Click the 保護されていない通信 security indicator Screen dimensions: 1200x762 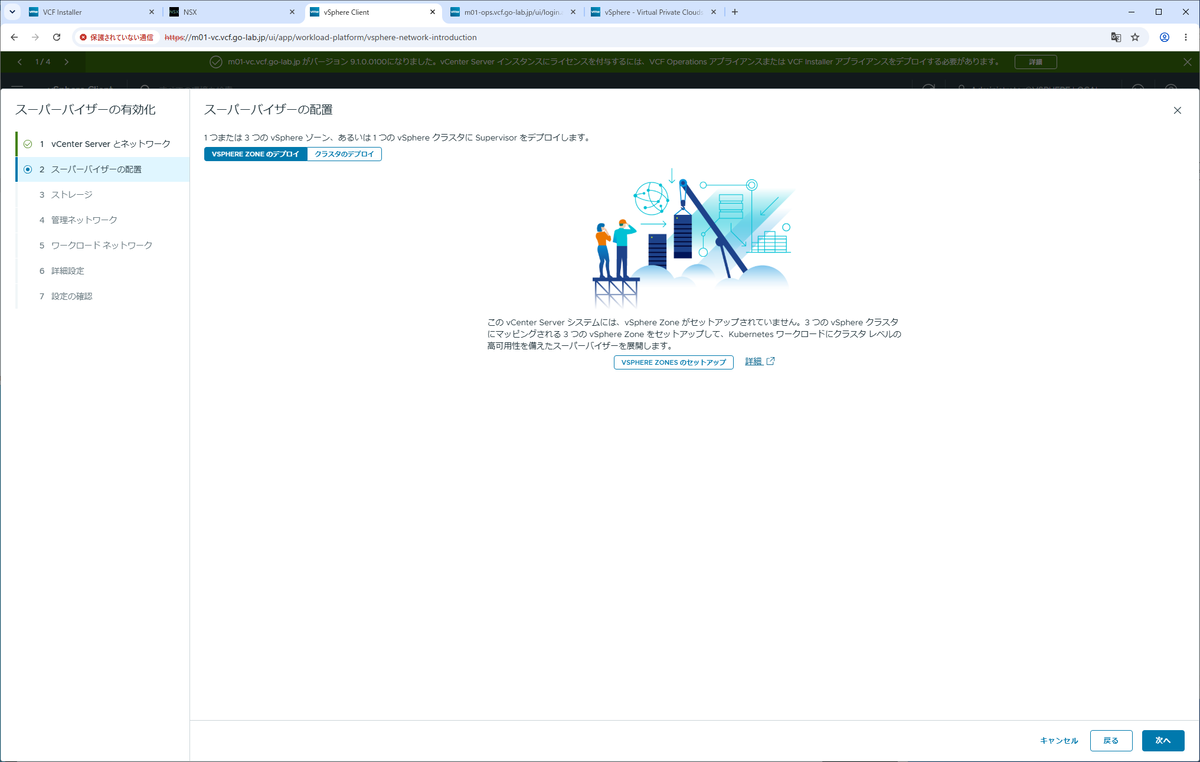[117, 37]
